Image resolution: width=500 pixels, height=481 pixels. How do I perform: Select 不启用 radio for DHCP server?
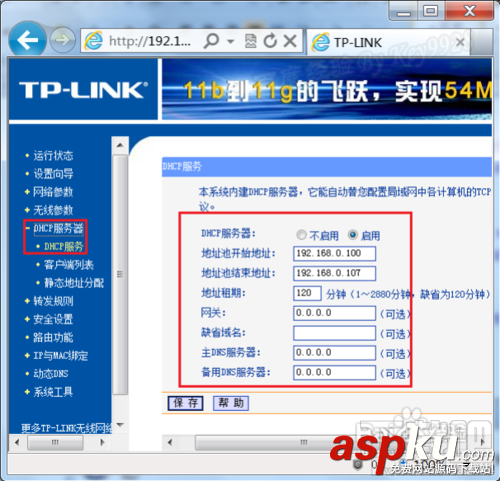[301, 235]
